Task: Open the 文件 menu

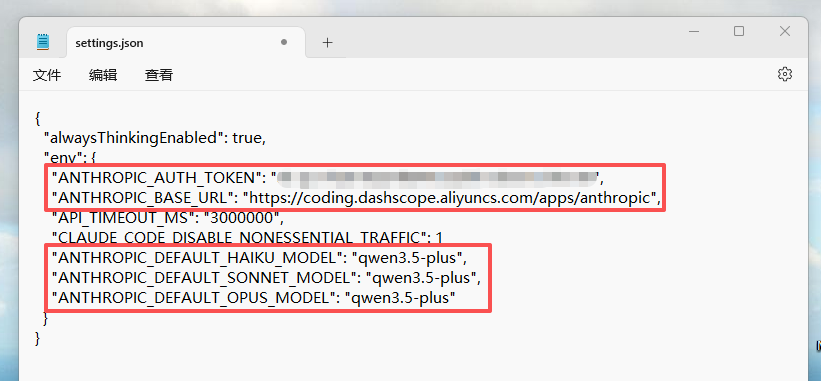Action: click(x=47, y=75)
